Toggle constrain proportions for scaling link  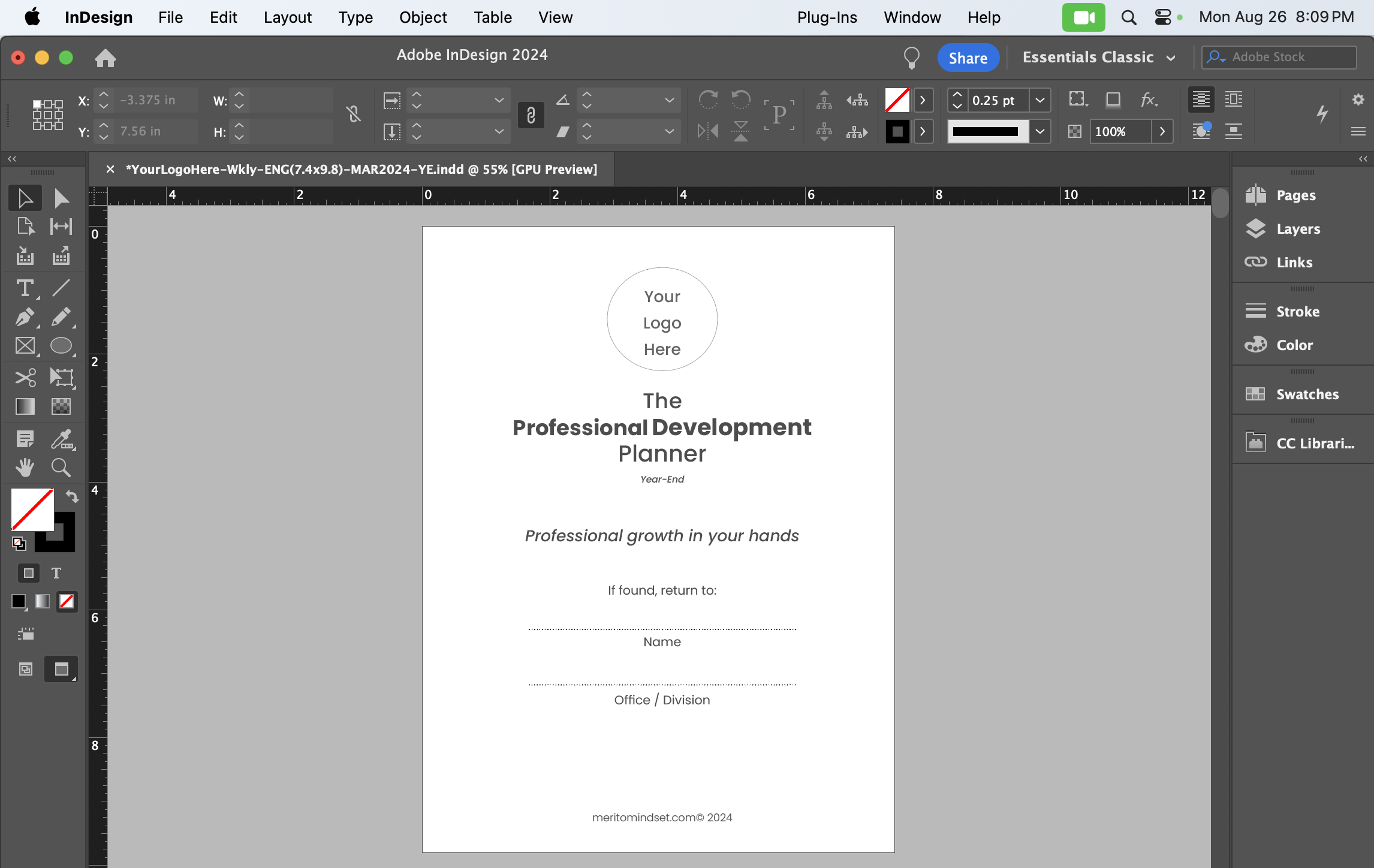click(x=531, y=115)
